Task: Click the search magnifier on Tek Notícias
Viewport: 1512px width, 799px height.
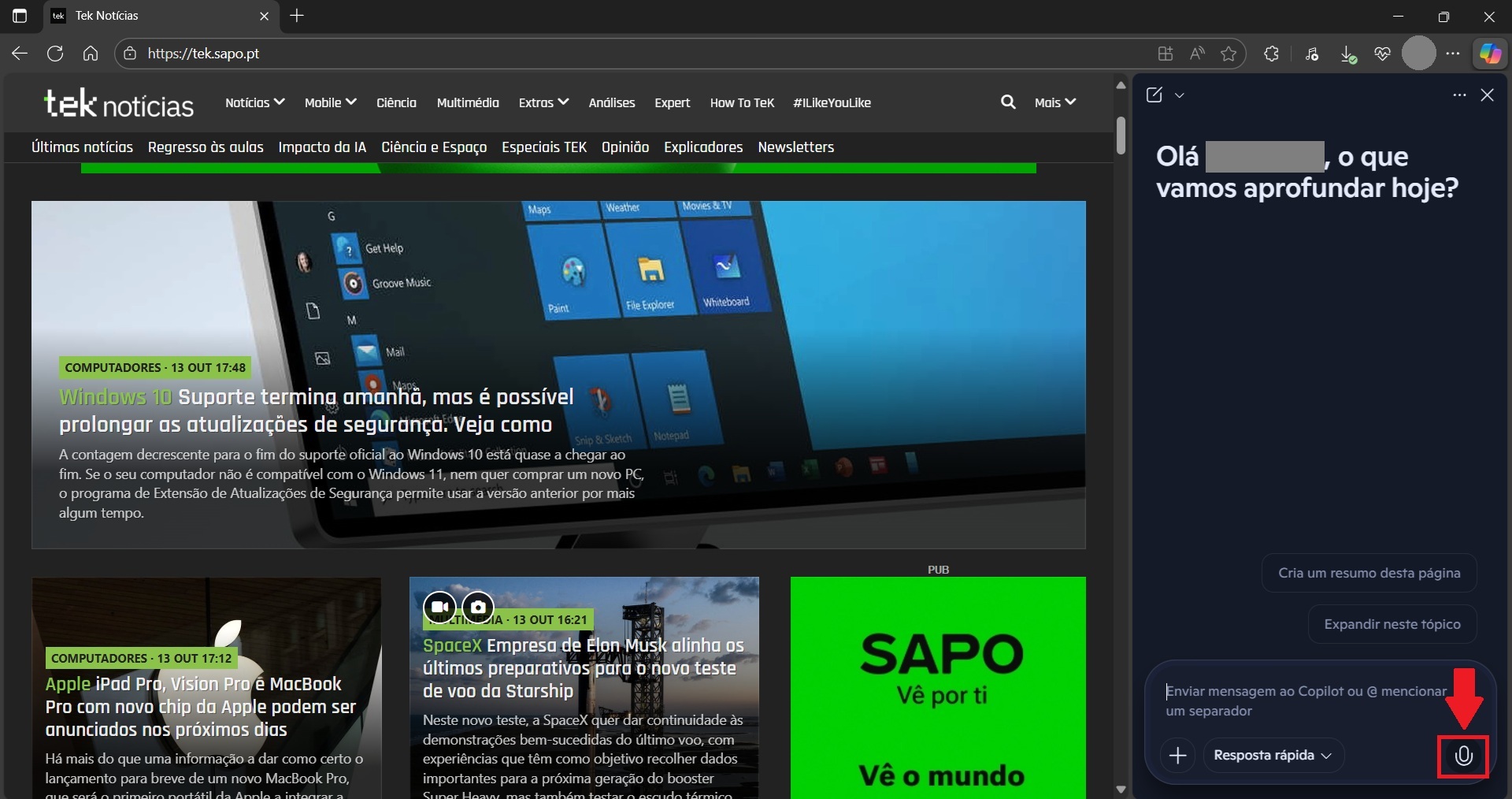Action: (1007, 102)
